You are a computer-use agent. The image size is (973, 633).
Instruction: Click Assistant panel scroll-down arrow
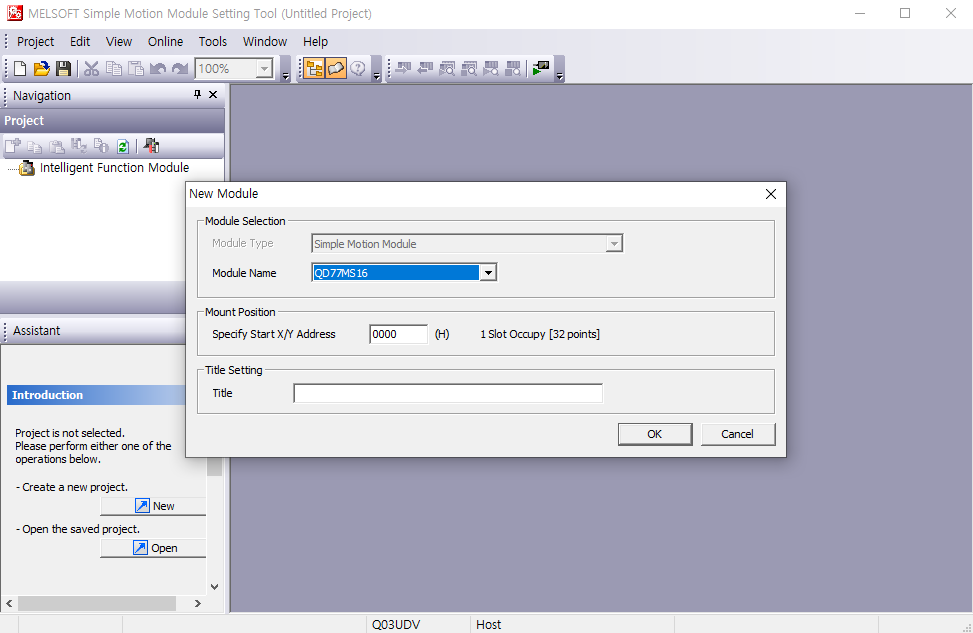(x=214, y=586)
